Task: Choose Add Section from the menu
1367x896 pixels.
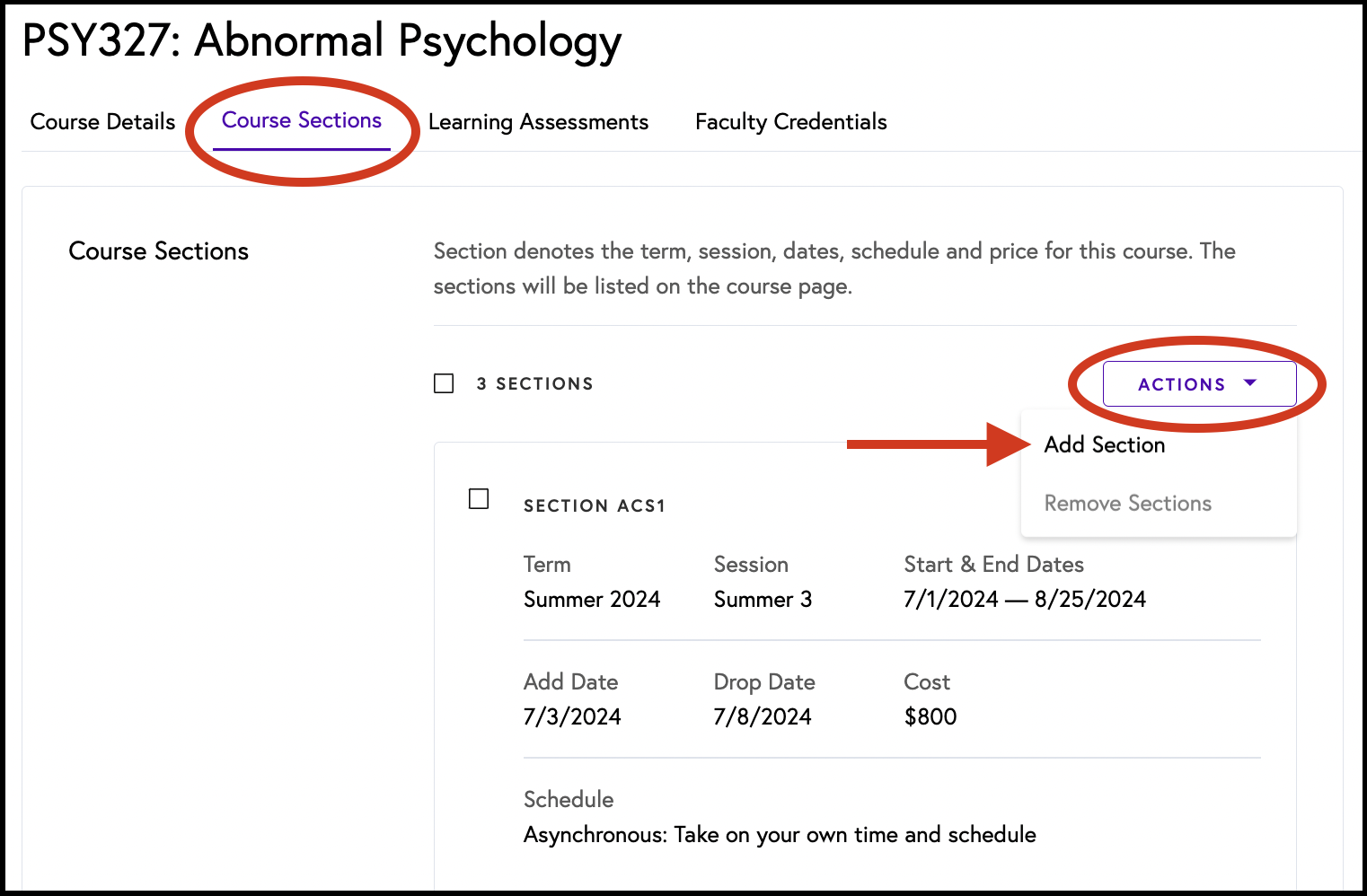Action: pos(1105,444)
